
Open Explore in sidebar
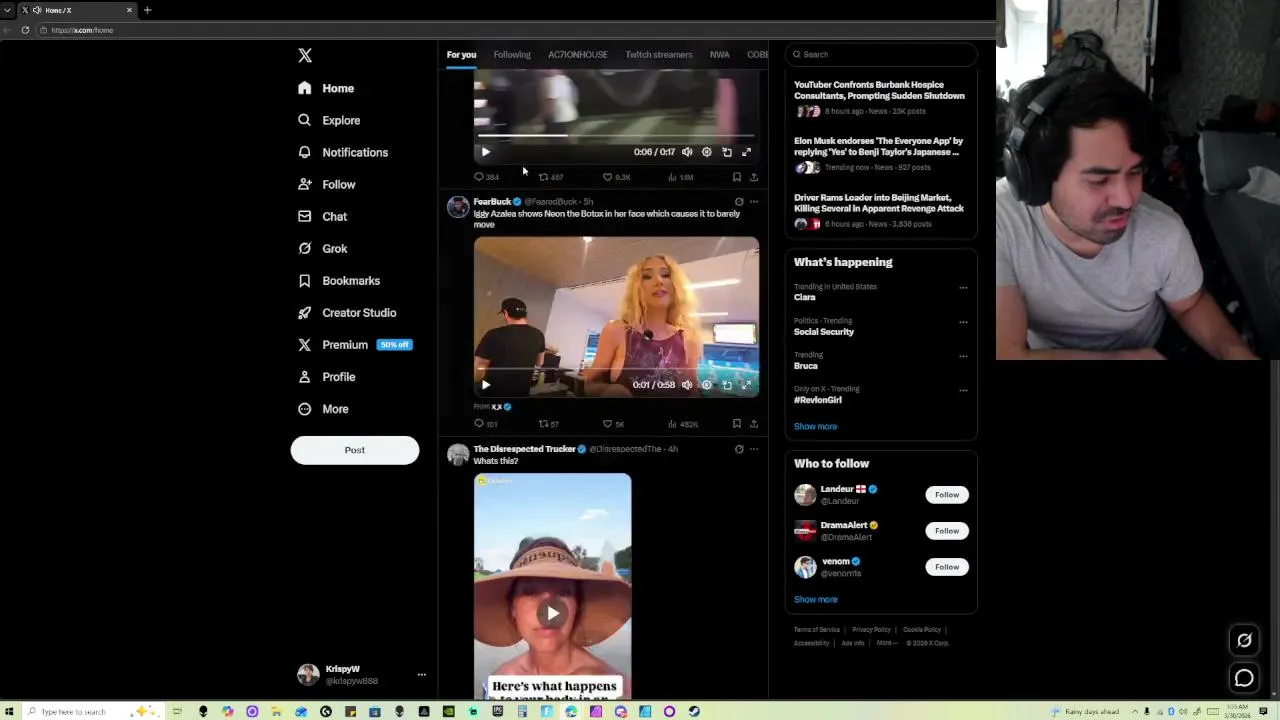tap(329, 120)
